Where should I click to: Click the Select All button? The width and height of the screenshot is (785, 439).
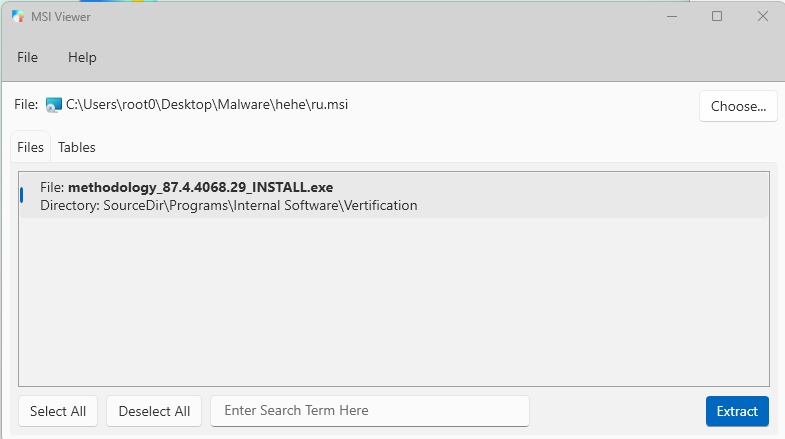[58, 411]
